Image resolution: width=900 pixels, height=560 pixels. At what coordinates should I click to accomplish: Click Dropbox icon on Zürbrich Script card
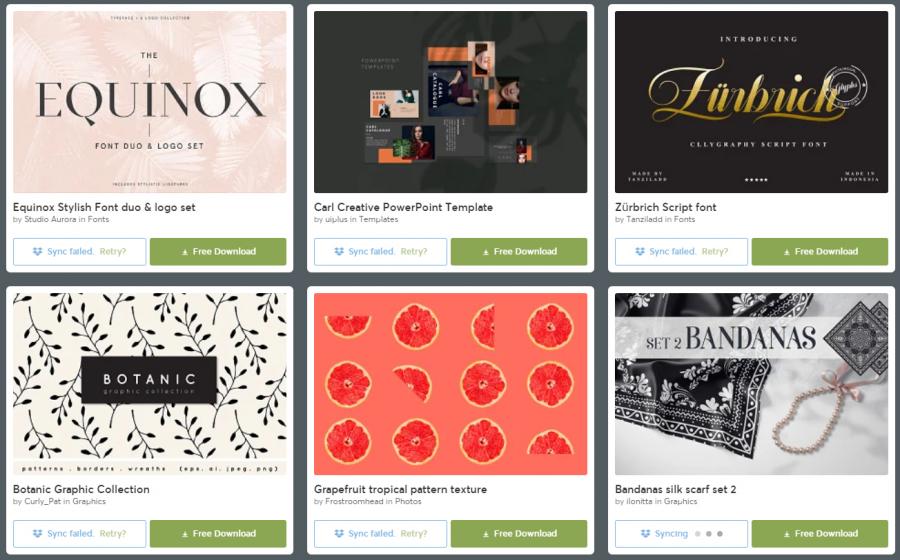639,251
